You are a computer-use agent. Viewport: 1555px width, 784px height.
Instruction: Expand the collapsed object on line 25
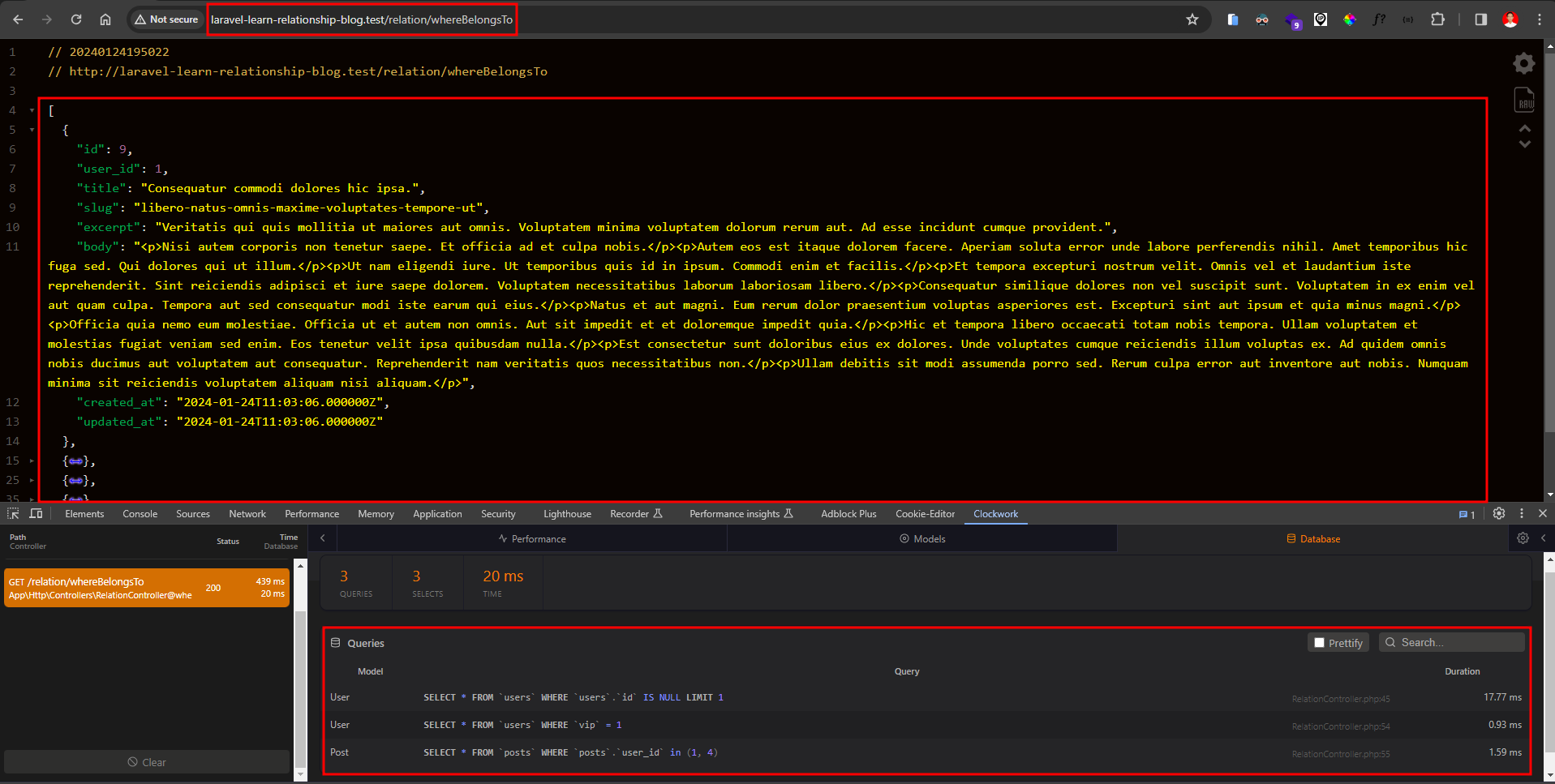[x=32, y=480]
